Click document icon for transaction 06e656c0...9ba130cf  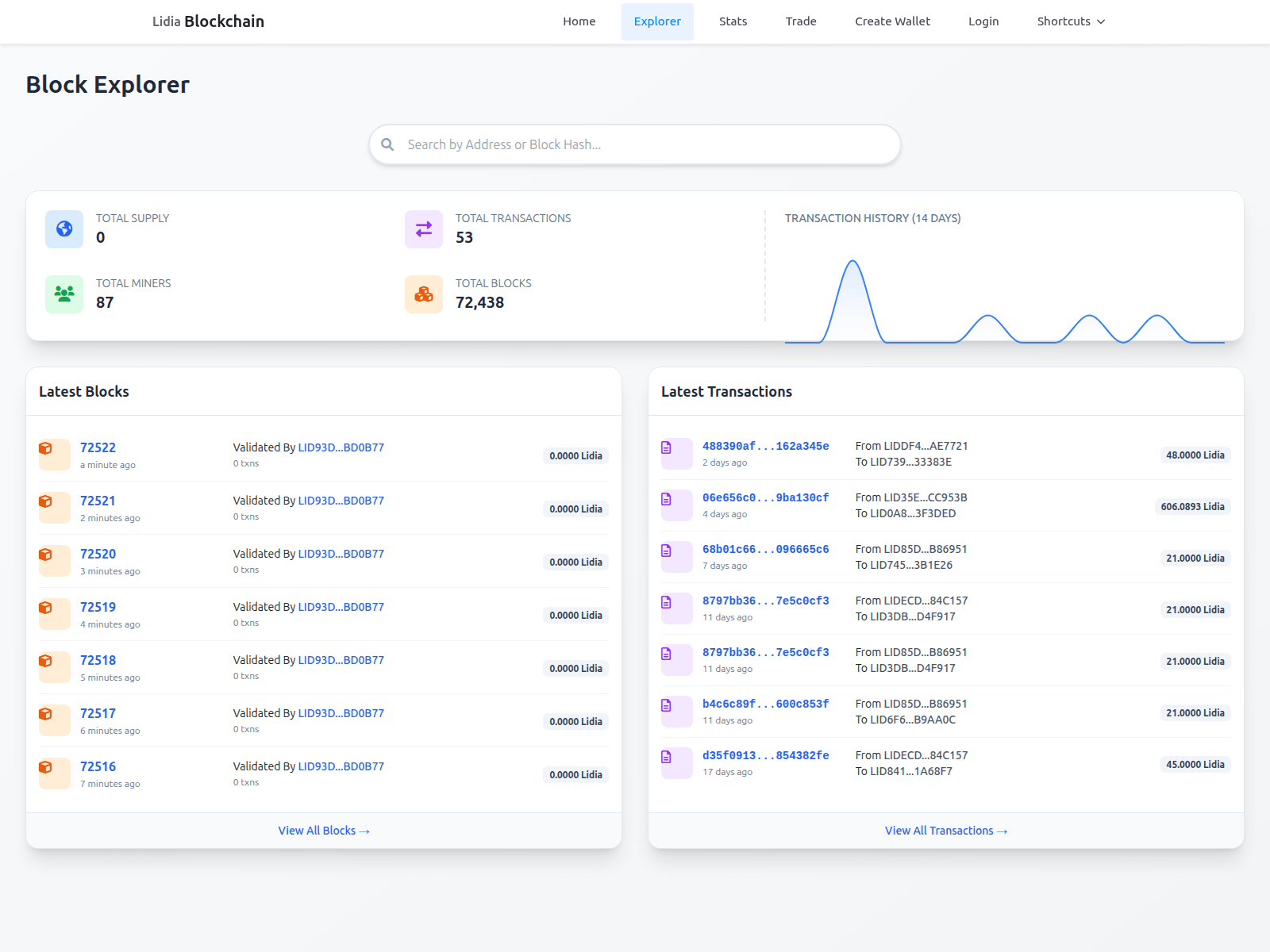point(667,499)
